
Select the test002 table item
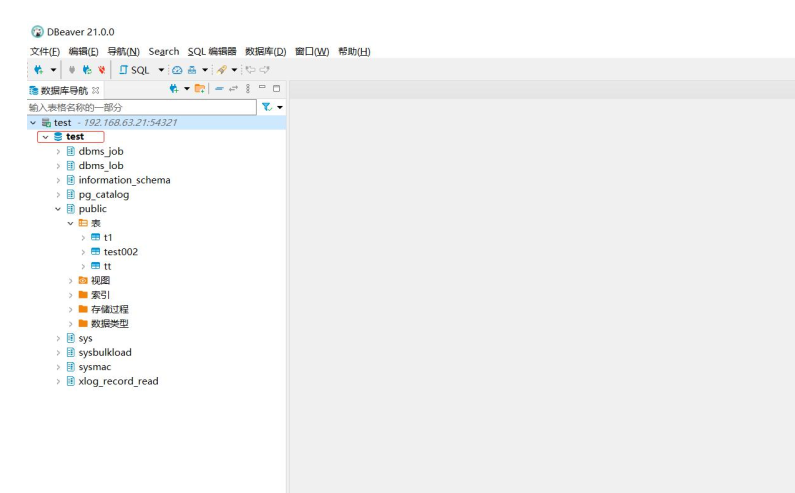[x=121, y=252]
